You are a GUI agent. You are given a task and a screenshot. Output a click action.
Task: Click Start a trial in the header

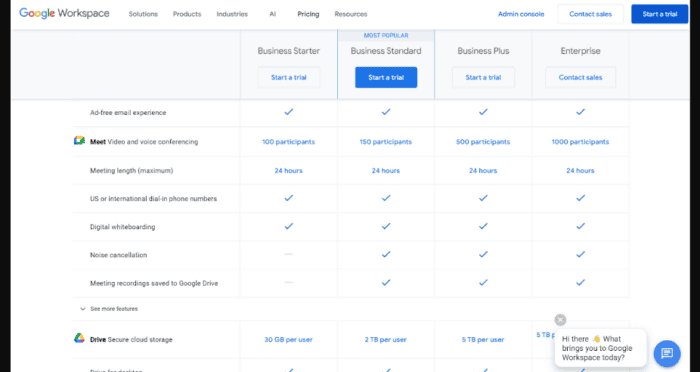(660, 14)
